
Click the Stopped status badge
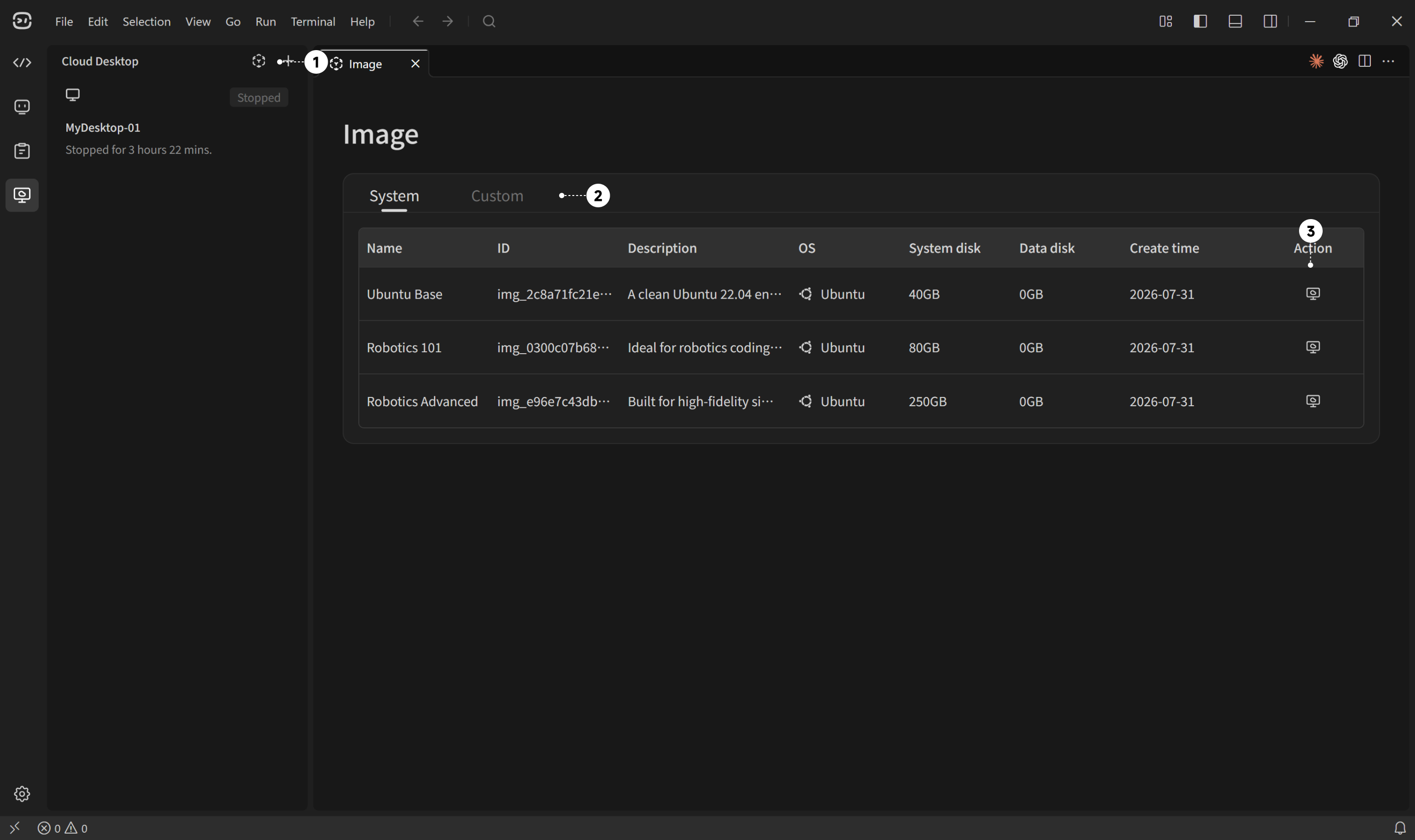click(x=258, y=97)
